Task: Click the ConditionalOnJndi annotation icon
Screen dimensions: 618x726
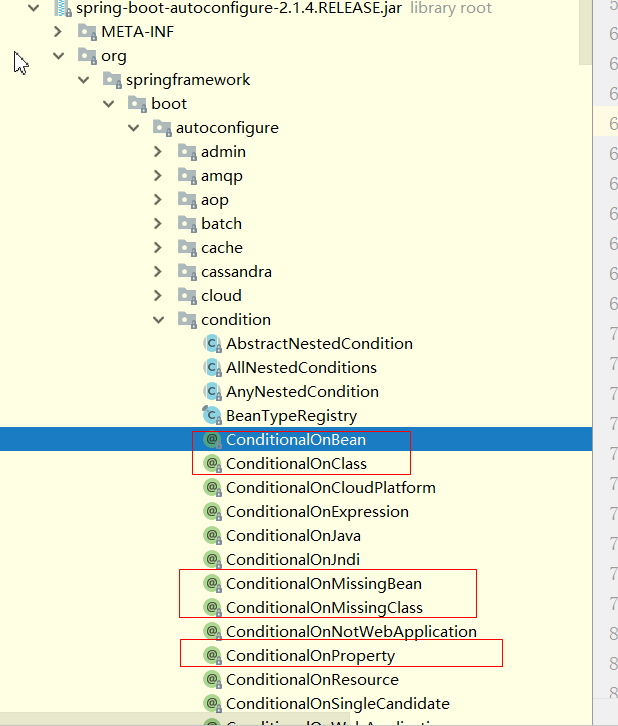Action: (211, 560)
